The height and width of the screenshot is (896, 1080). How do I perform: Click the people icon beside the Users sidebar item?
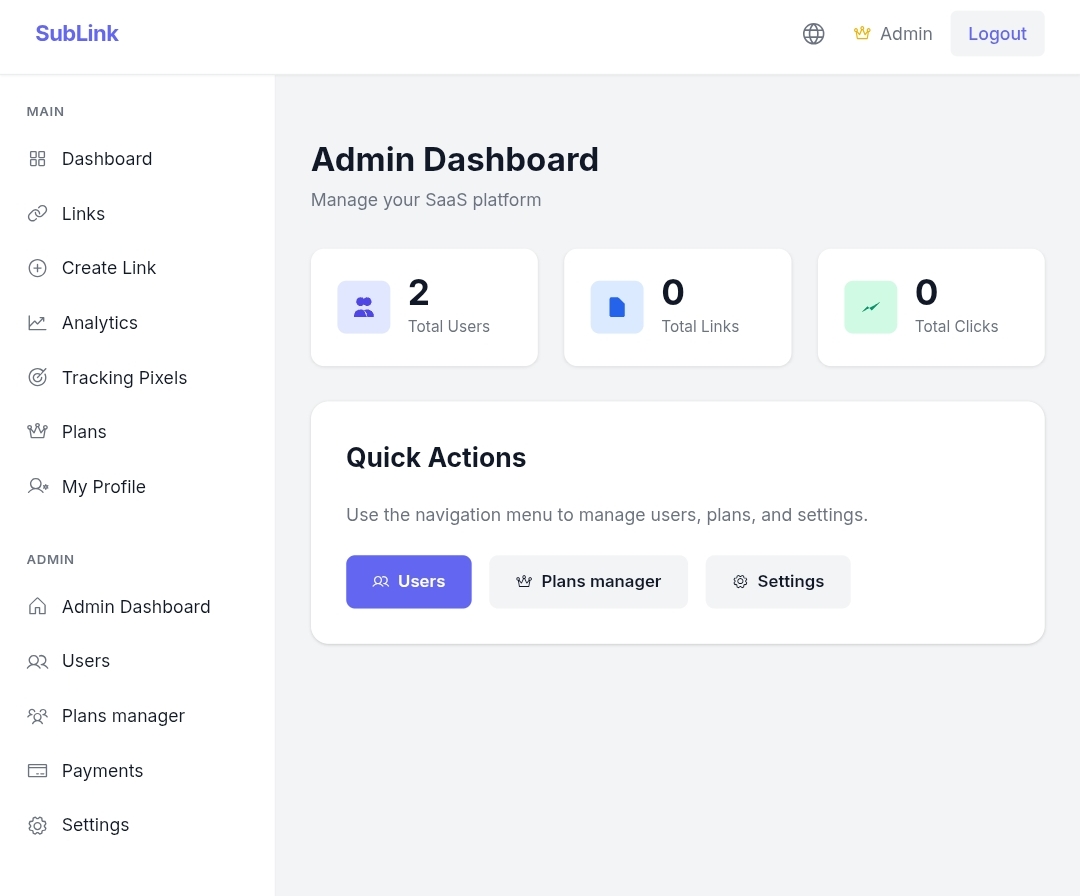[37, 661]
